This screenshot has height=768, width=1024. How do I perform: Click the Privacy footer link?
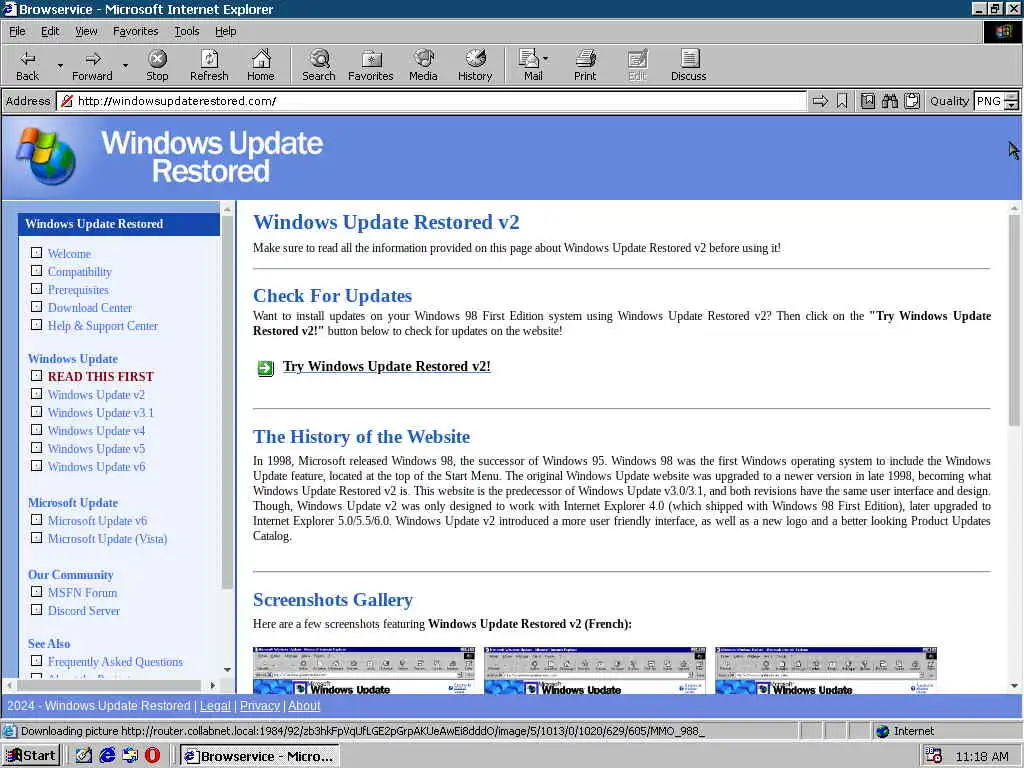click(x=259, y=705)
